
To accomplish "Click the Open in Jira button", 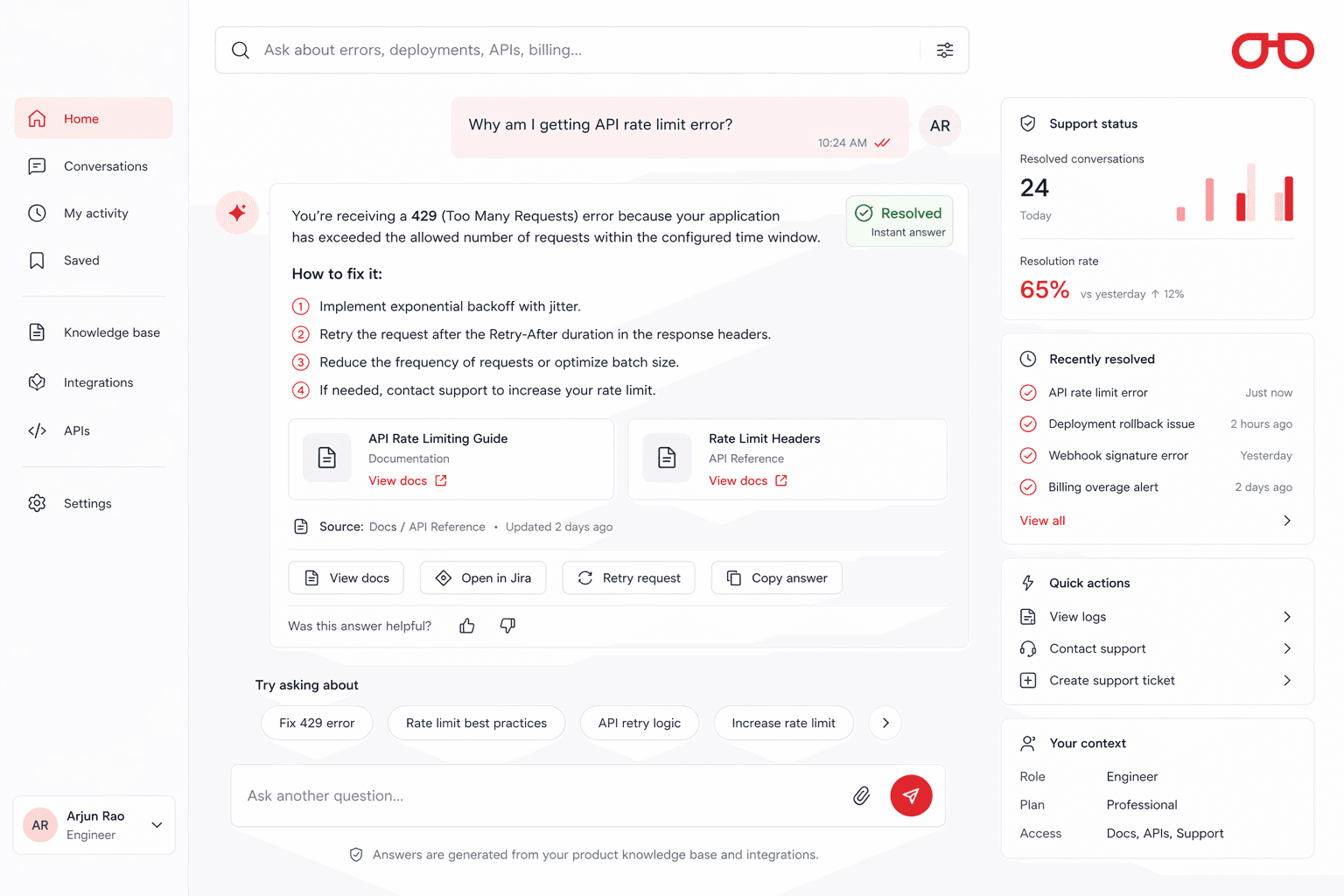I will (x=483, y=577).
